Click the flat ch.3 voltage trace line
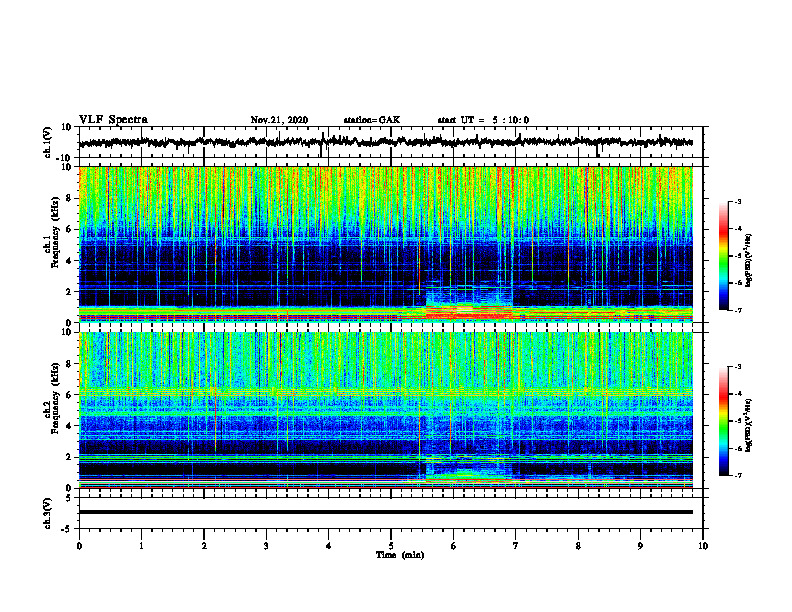792x612 pixels. click(385, 512)
